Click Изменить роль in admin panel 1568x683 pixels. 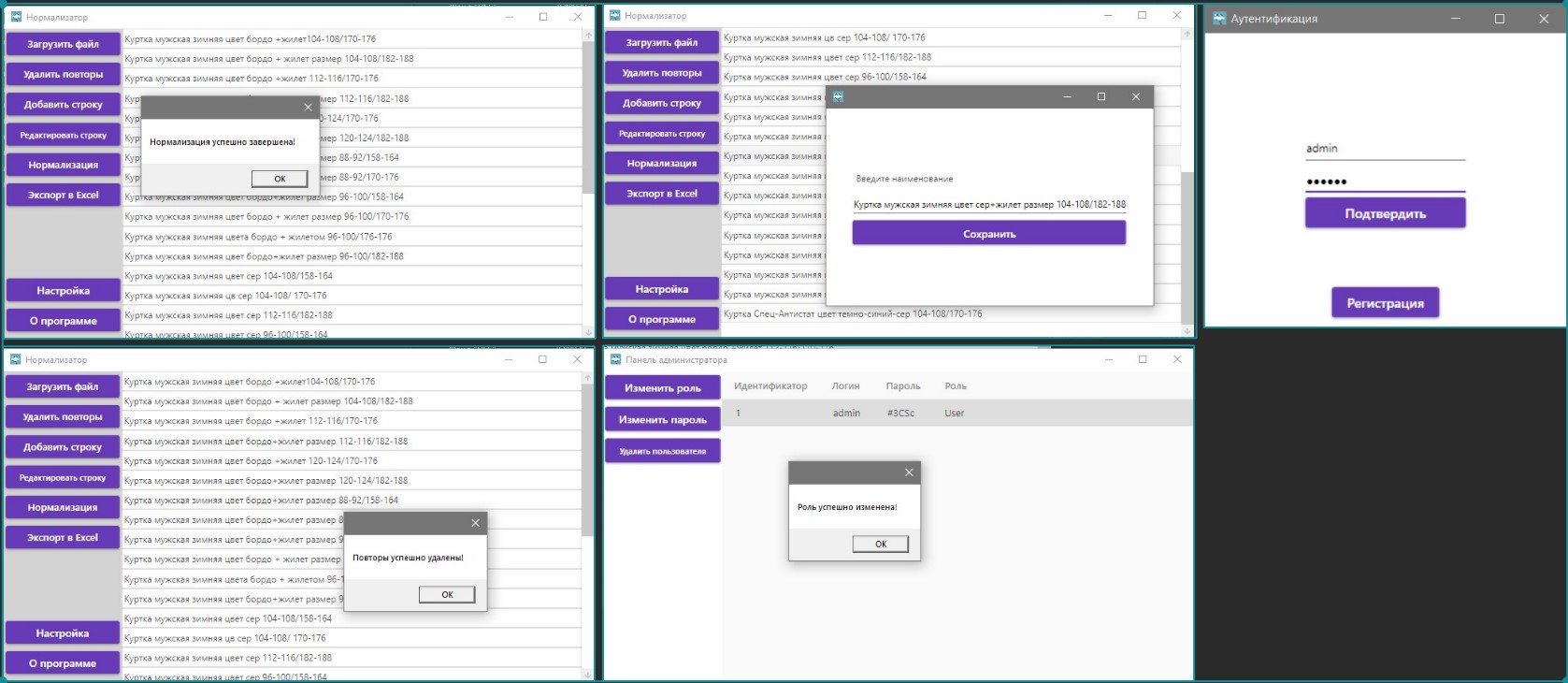(662, 387)
